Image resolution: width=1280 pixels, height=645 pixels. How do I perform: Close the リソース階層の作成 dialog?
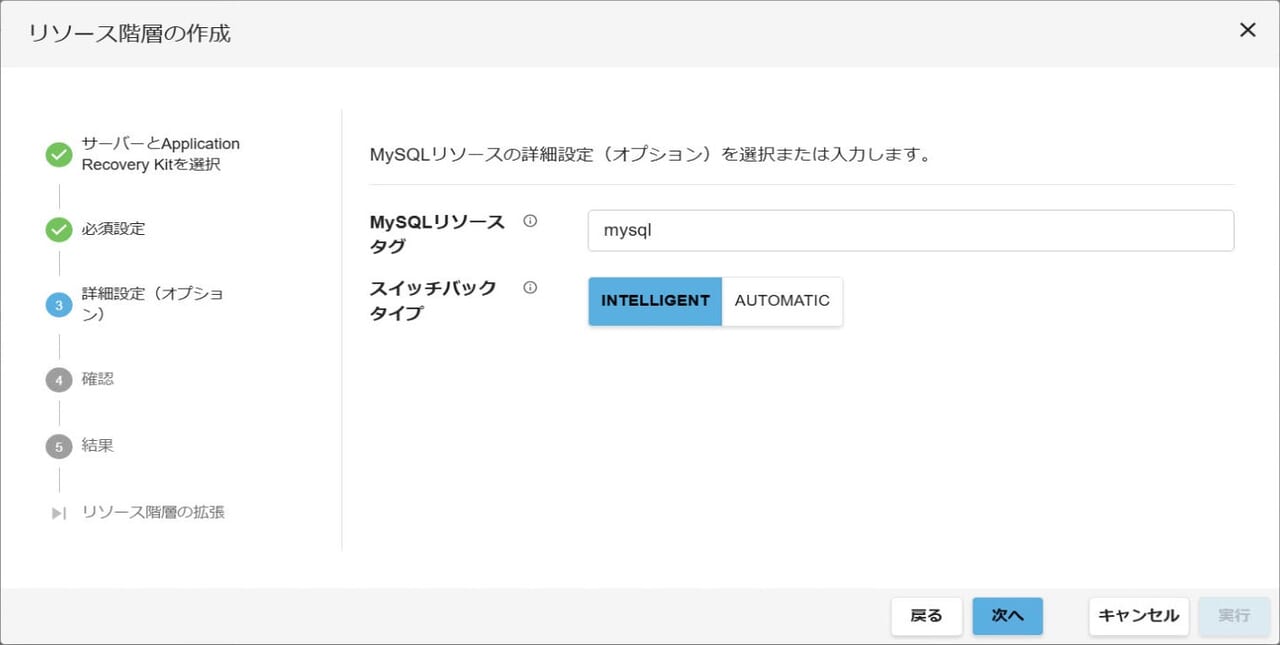pos(1247,30)
